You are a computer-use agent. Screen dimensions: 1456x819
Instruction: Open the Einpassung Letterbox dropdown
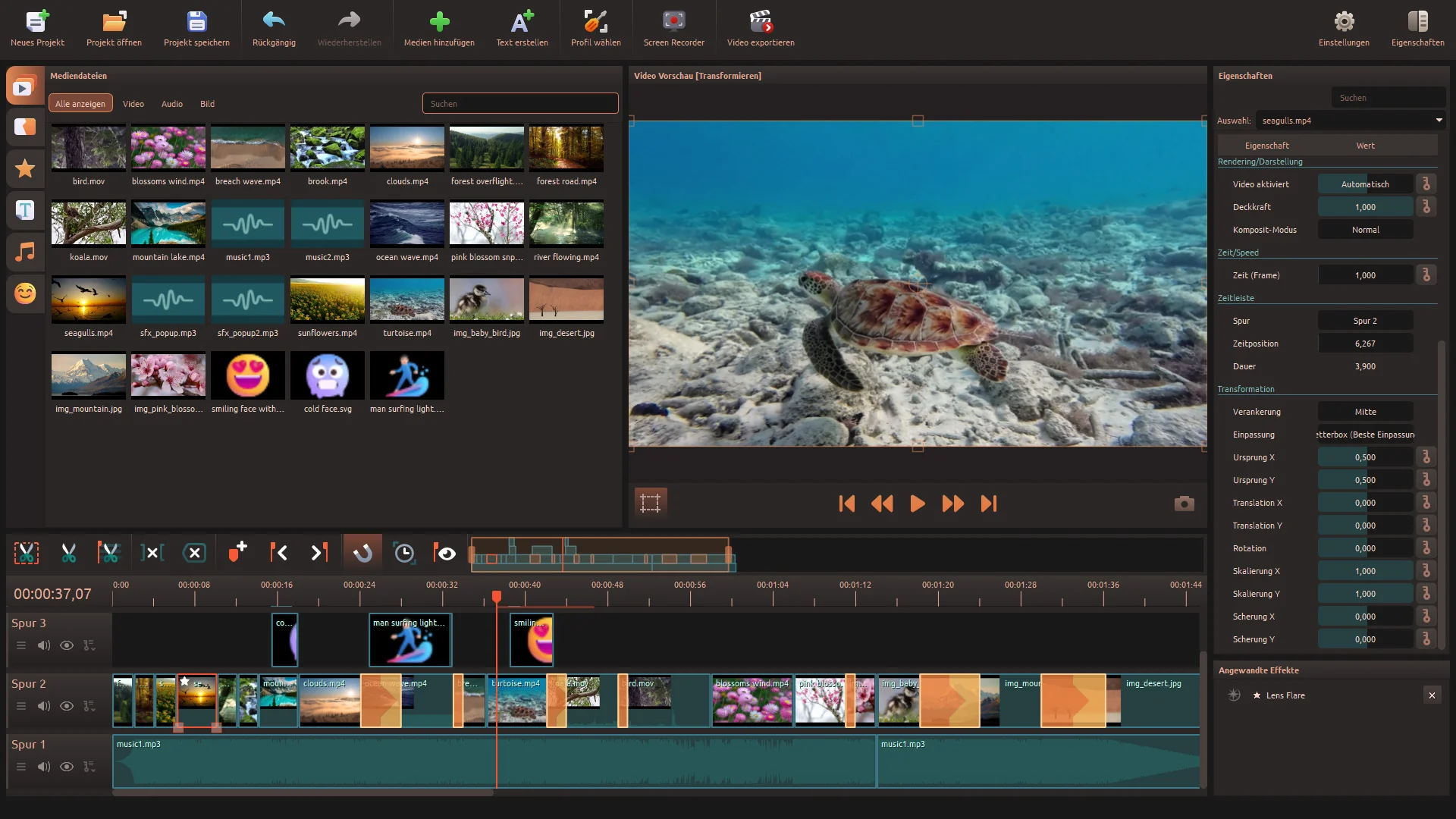1365,435
